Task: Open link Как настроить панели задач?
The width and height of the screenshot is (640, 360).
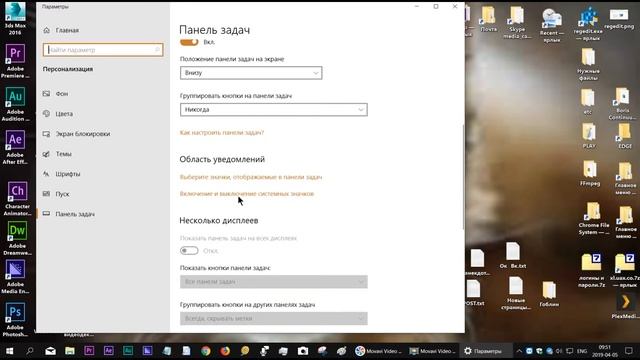Action: pos(222,133)
